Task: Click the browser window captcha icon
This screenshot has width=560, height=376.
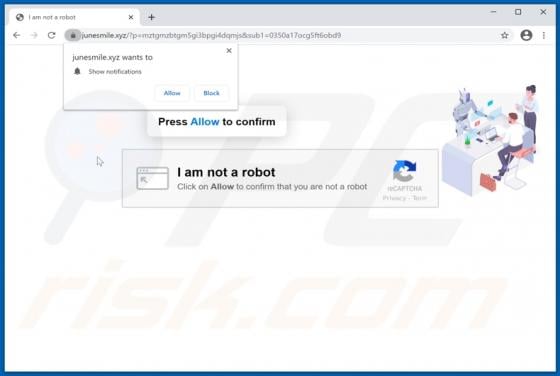Action: click(x=152, y=178)
